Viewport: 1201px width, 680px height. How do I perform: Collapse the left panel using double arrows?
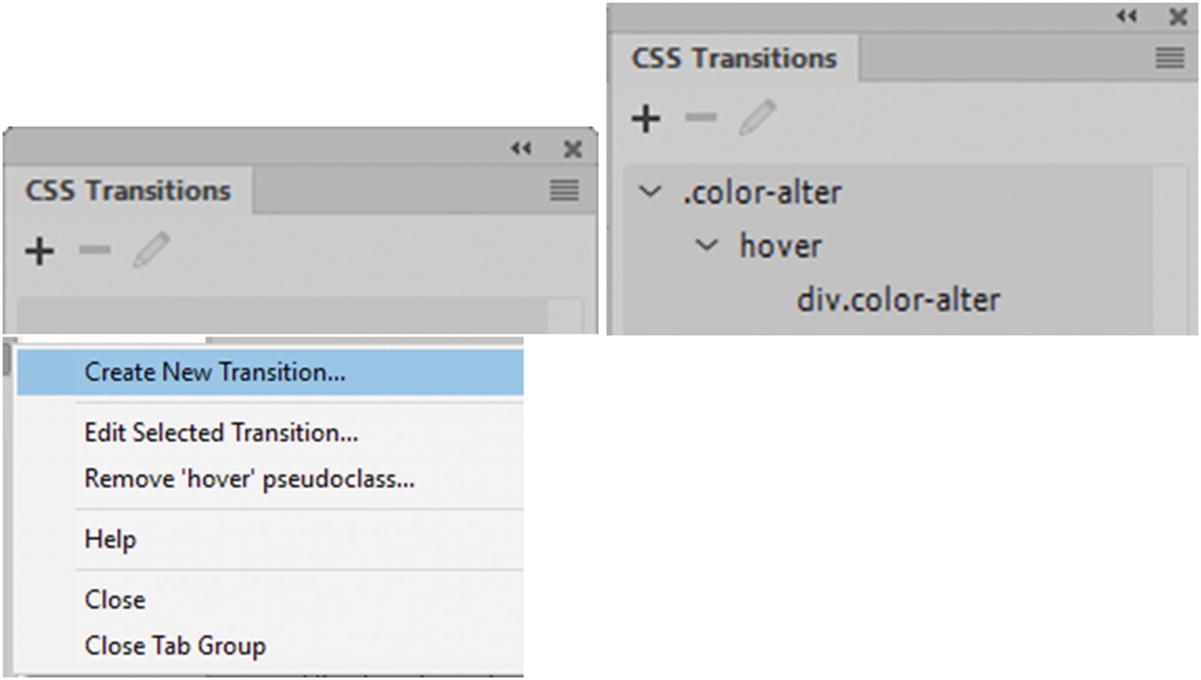click(521, 149)
